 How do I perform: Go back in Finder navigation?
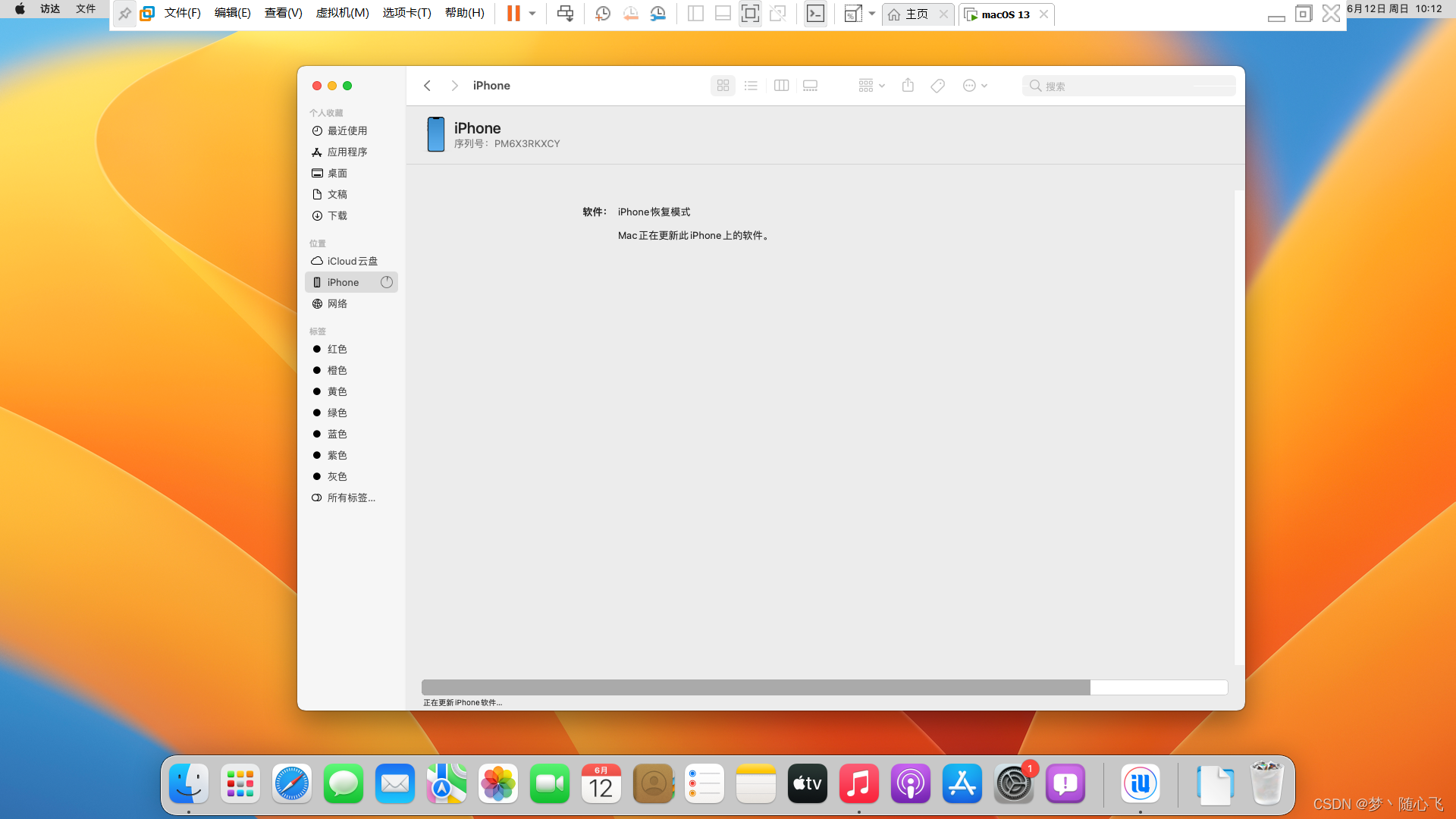tap(427, 86)
